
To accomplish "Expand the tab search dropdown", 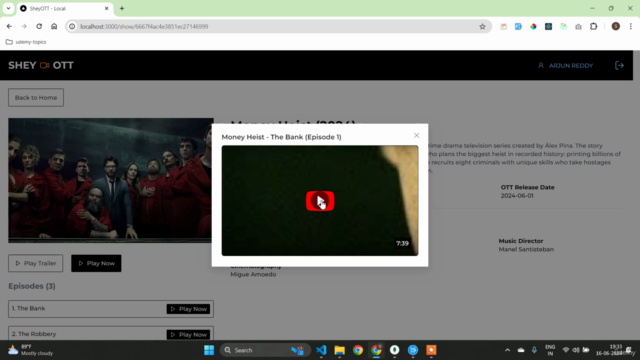I will (x=8, y=8).
